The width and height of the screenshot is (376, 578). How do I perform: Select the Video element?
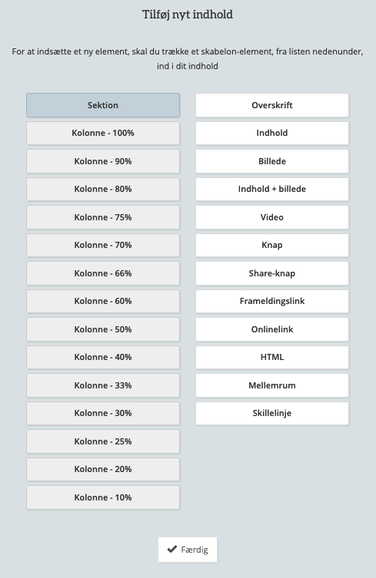coord(272,217)
